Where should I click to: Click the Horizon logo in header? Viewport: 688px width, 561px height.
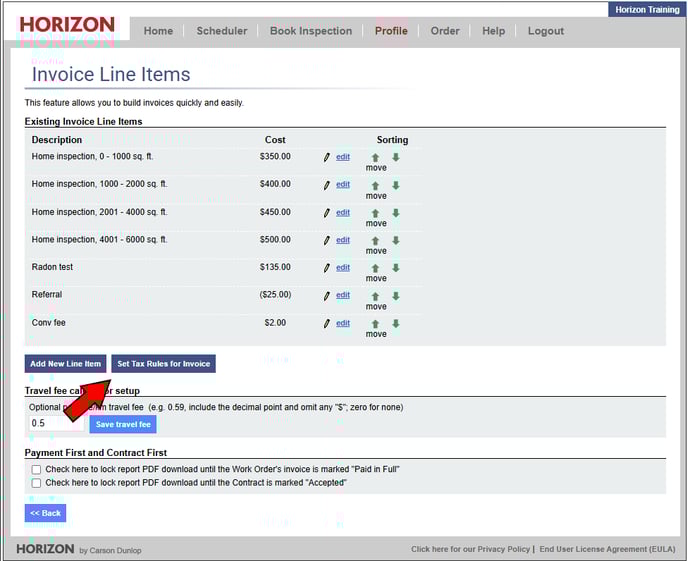point(67,24)
